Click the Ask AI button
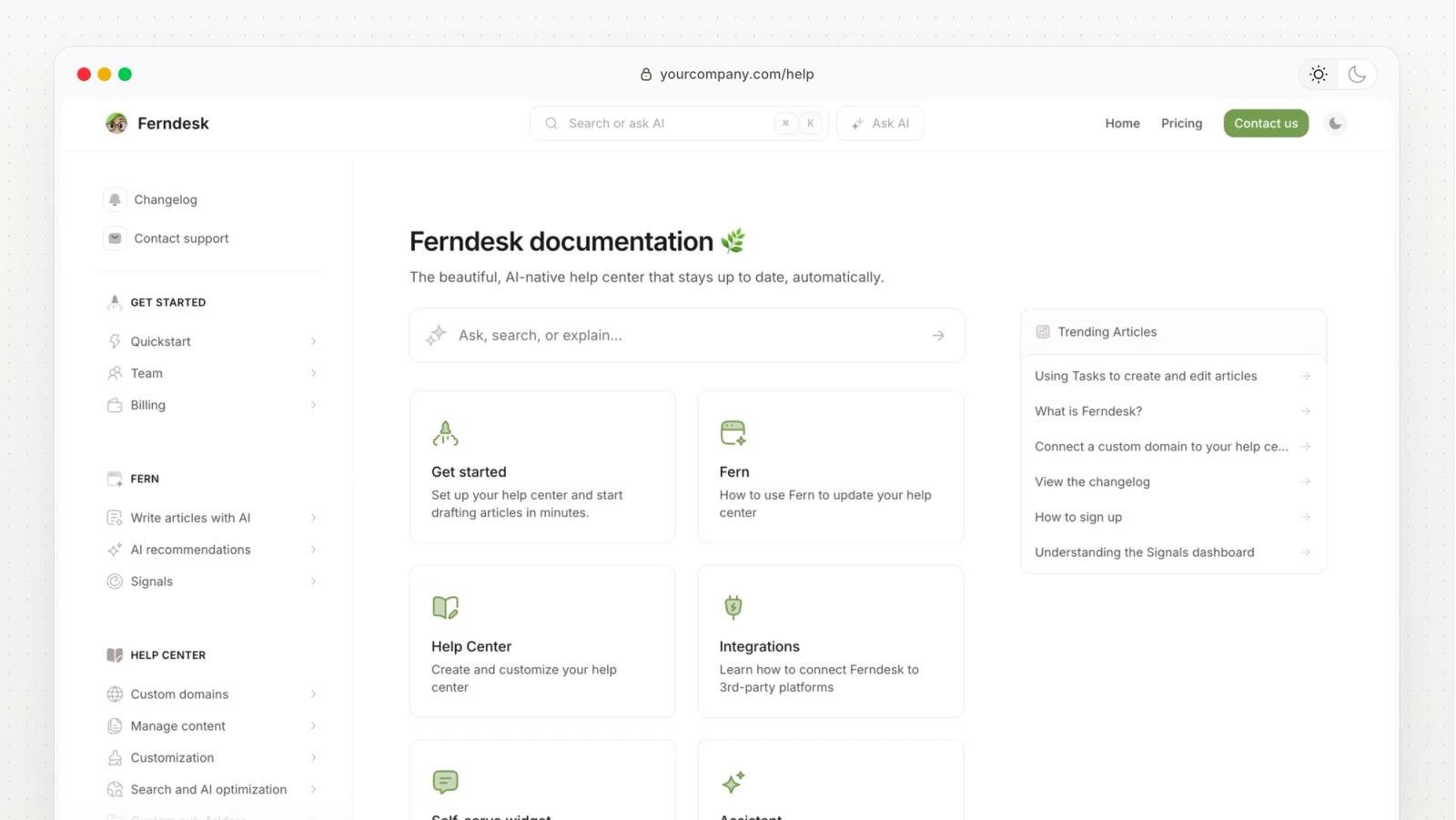 (x=880, y=124)
